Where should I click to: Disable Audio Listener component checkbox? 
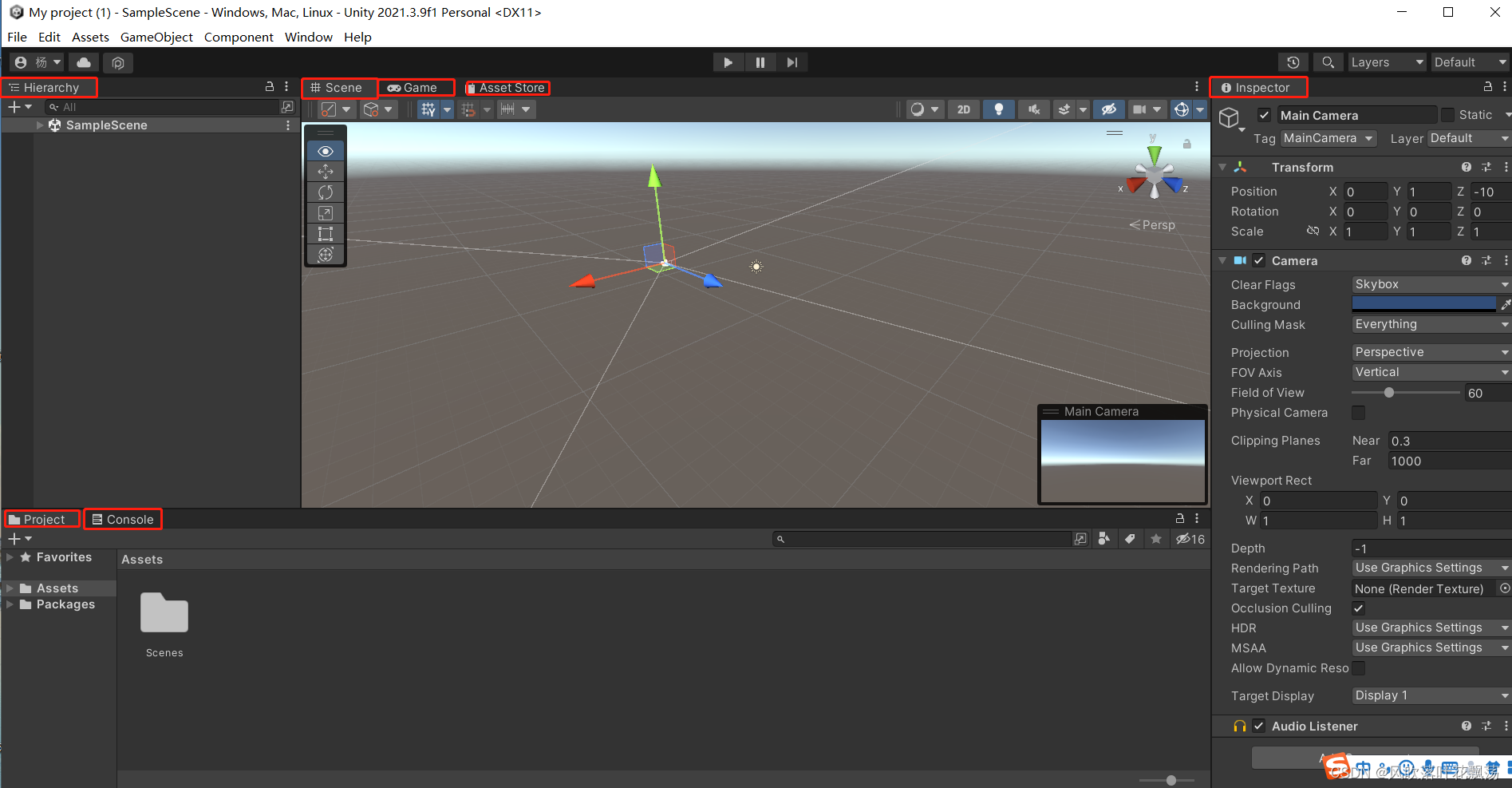point(1258,726)
